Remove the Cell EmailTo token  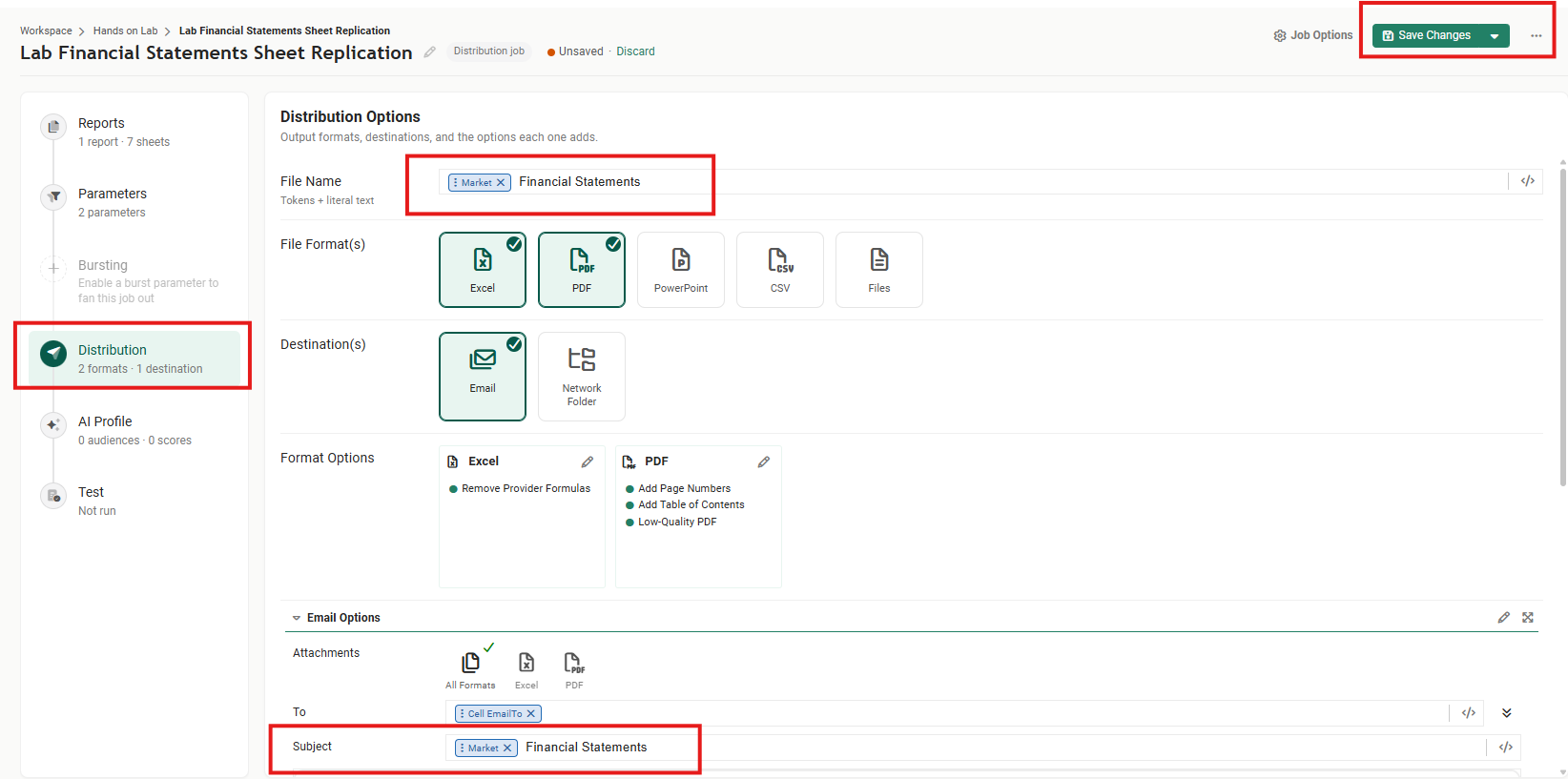(x=531, y=713)
